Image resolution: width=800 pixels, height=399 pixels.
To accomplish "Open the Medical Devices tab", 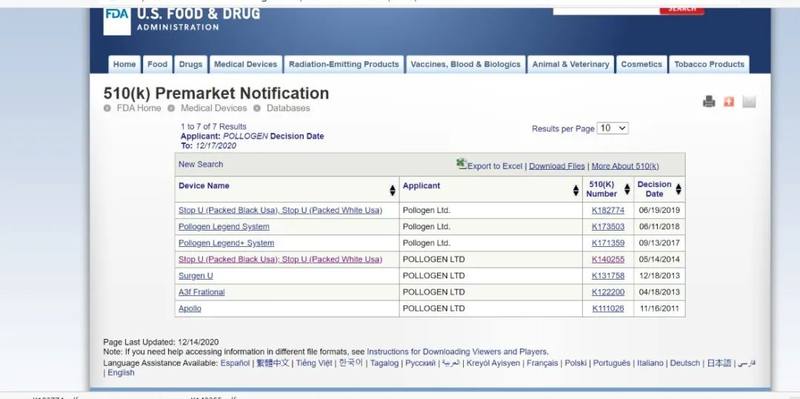I will (x=245, y=64).
